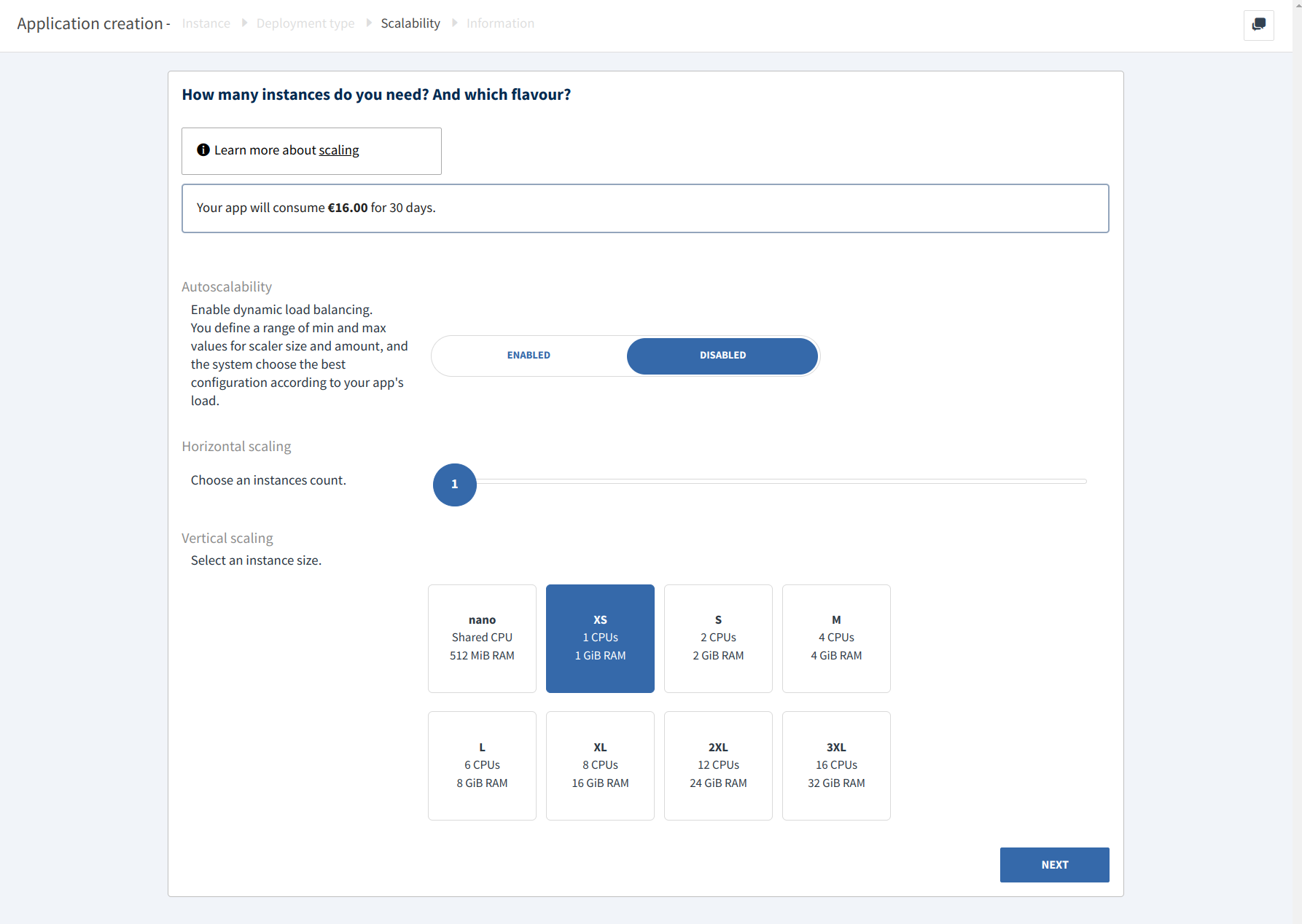Go back to the Instance step
1302x924 pixels.
[206, 23]
